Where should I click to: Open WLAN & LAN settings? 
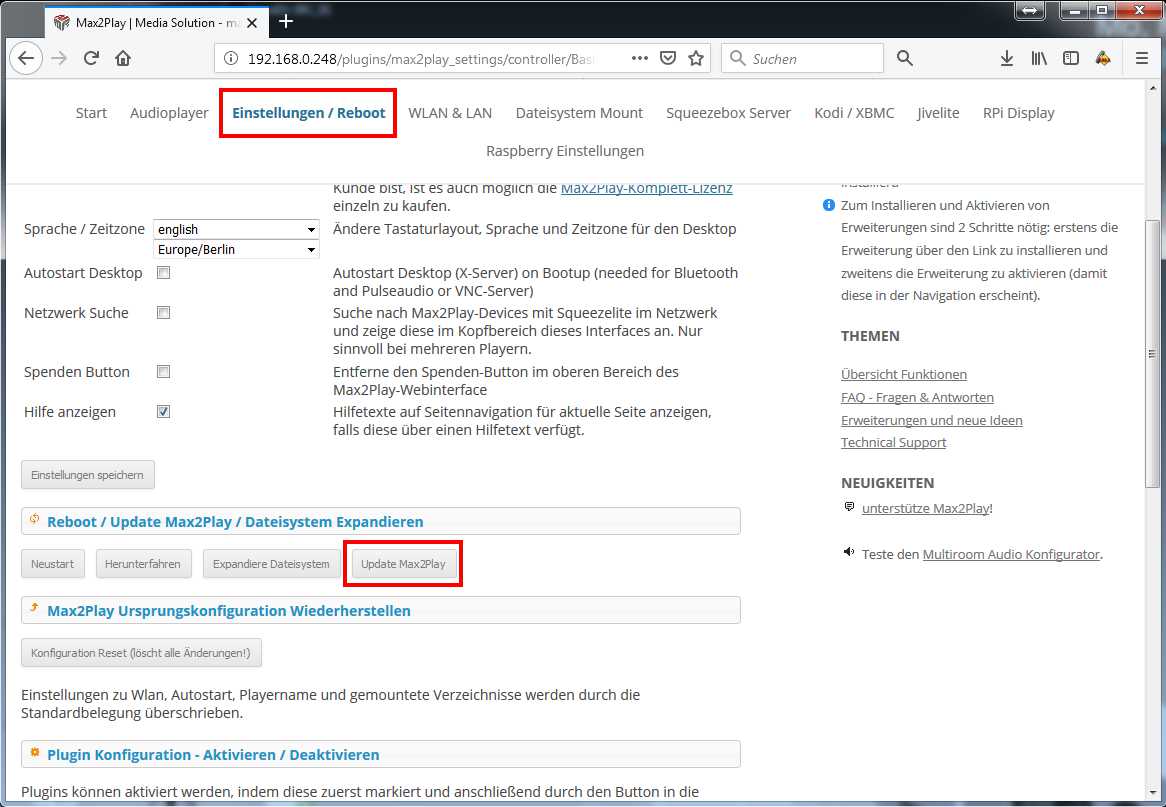tap(450, 113)
